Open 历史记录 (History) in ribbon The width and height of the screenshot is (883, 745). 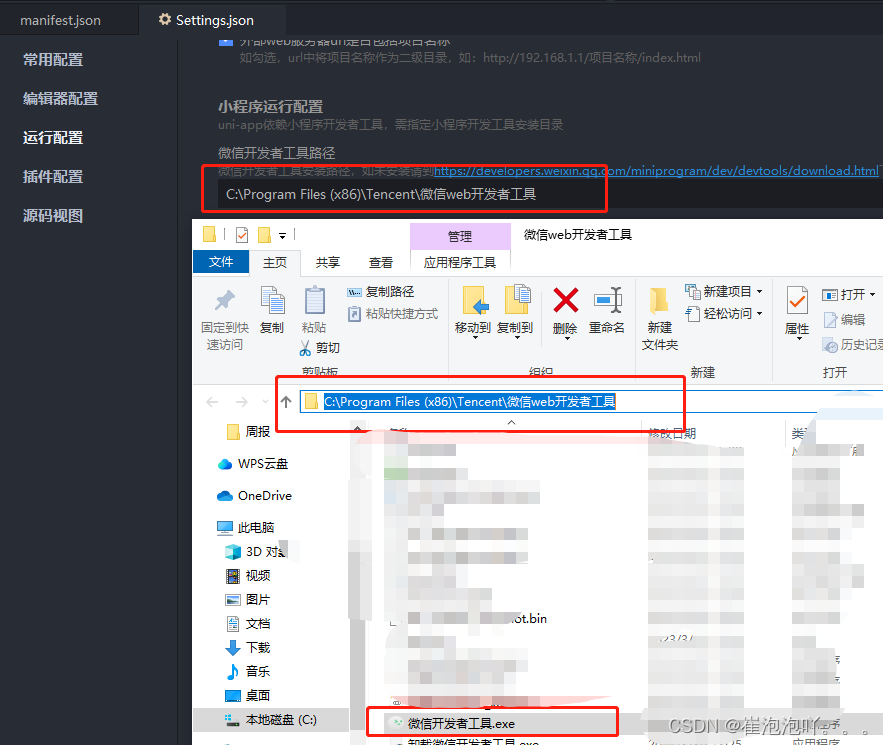[852, 345]
